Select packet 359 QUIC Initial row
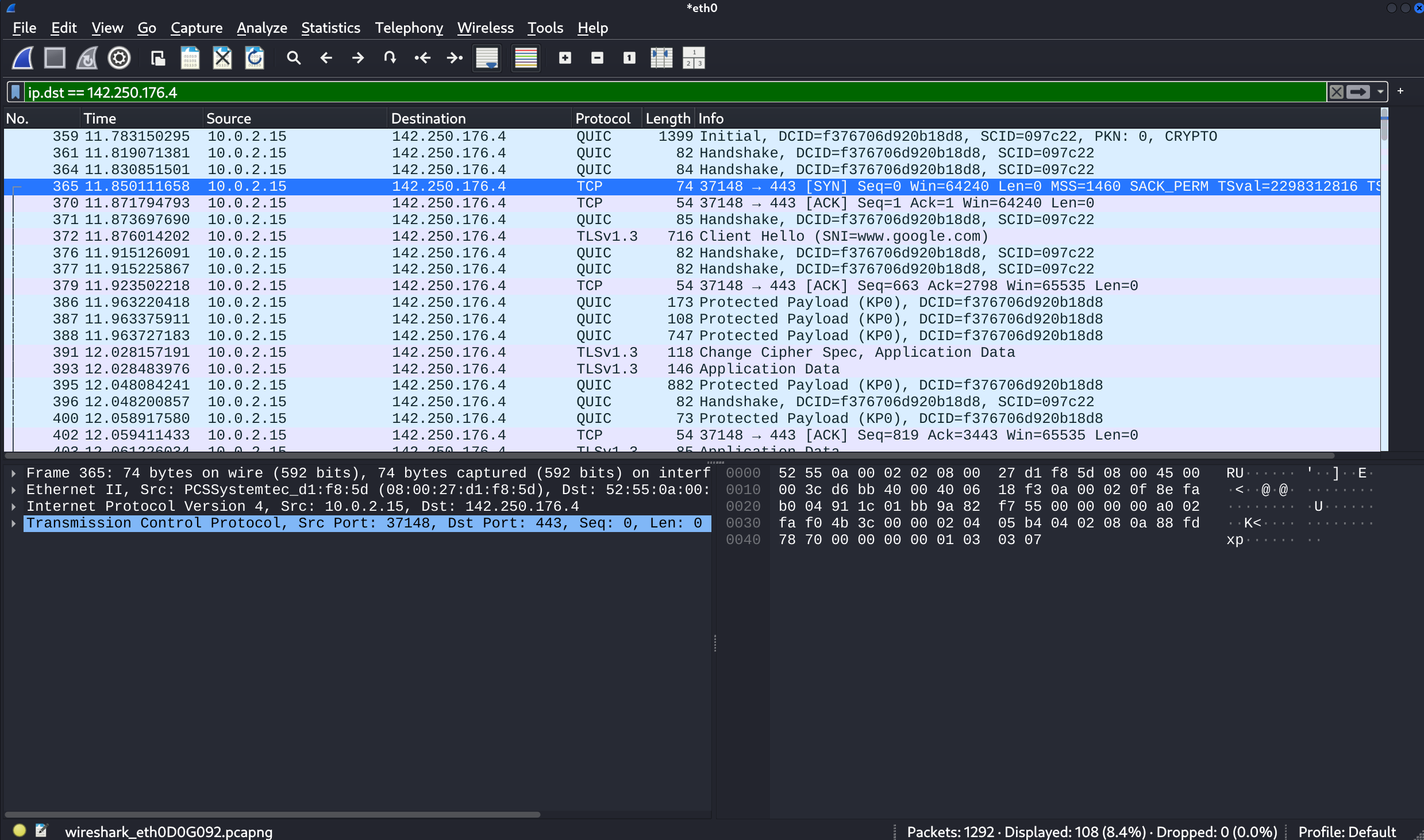Viewport: 1424px width, 840px height. click(692, 136)
